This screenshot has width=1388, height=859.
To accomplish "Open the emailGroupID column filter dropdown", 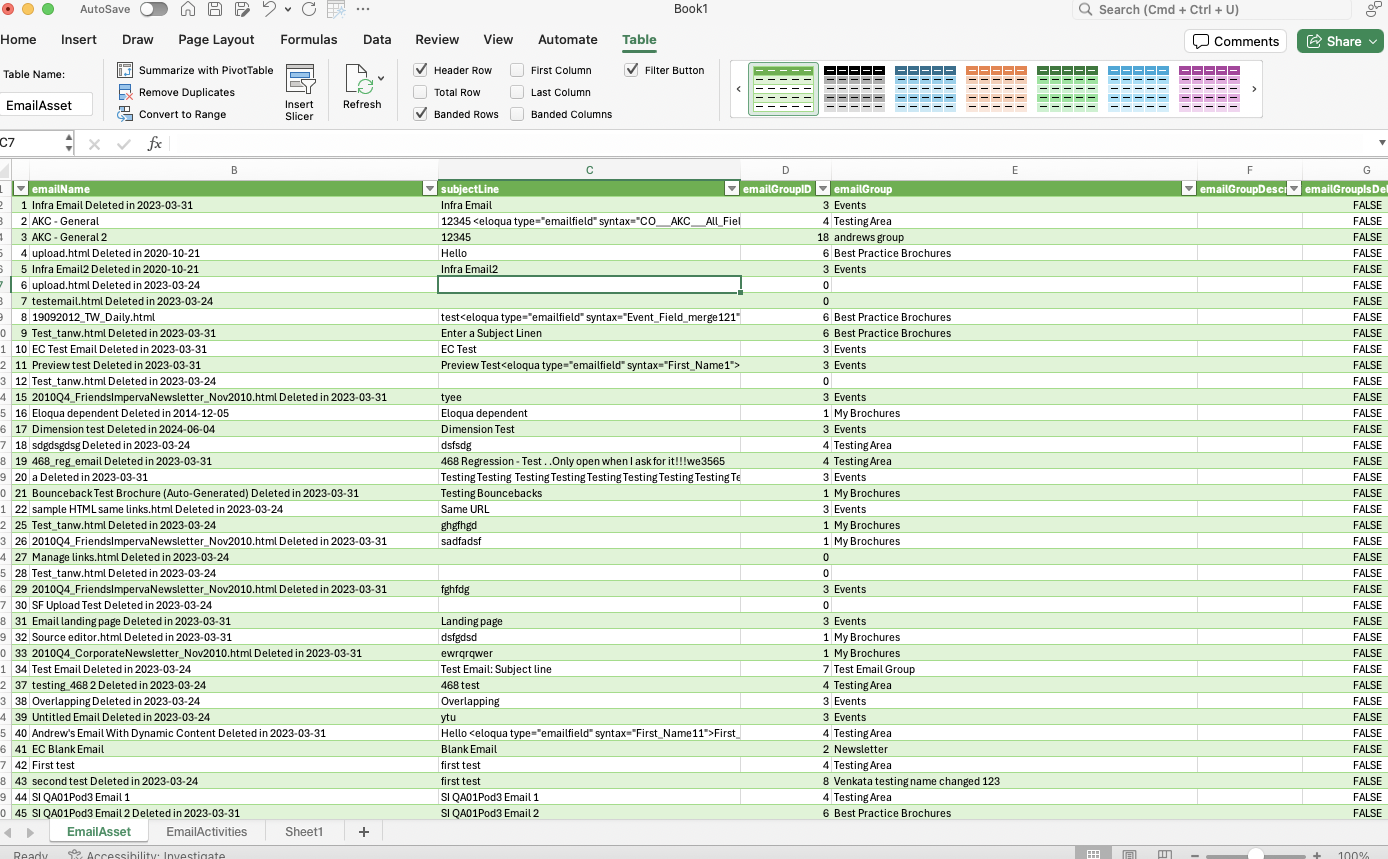I will [x=822, y=189].
